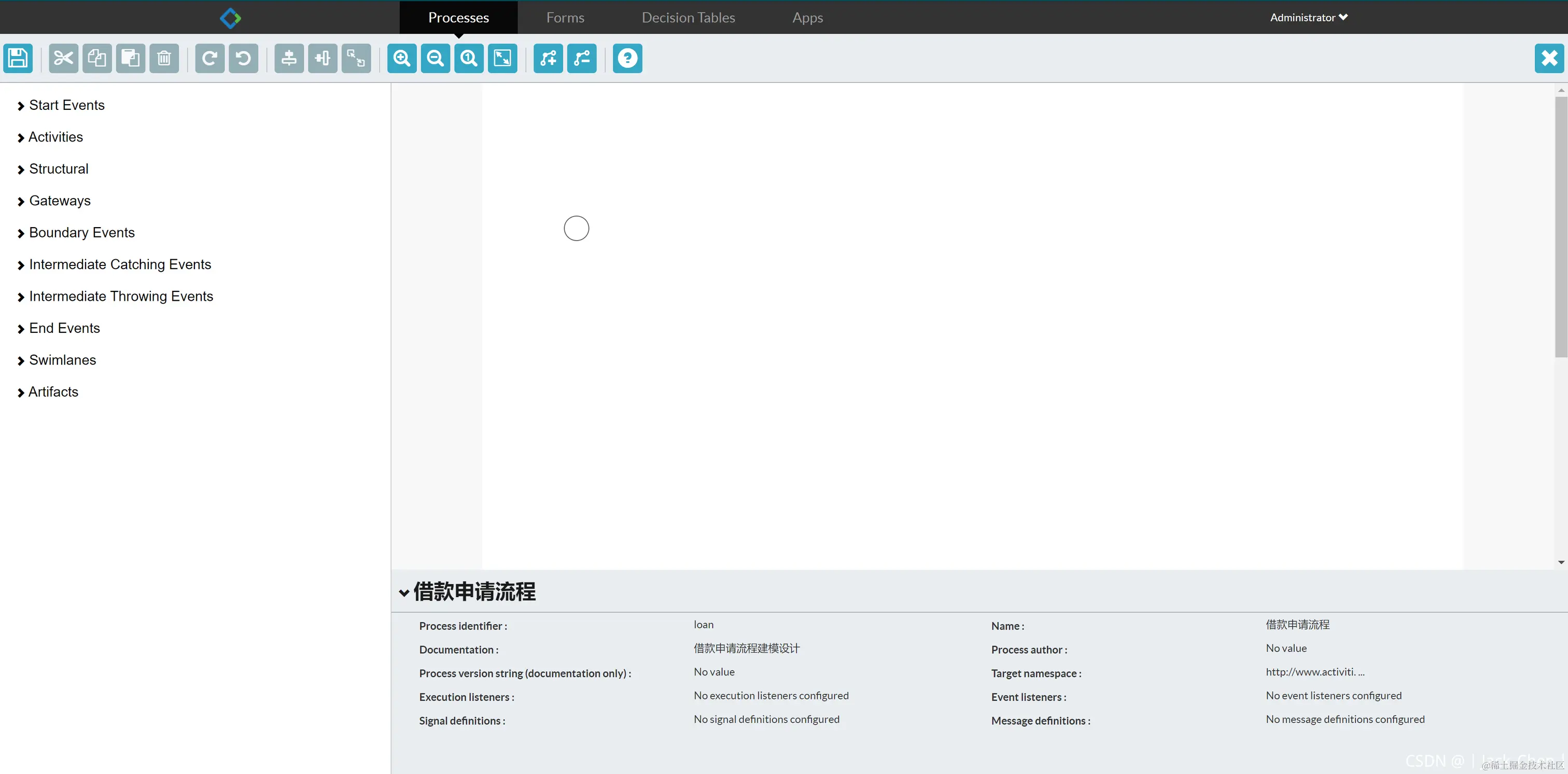Viewport: 1568px width, 774px height.
Task: Click the trash Delete icon
Action: click(x=164, y=59)
